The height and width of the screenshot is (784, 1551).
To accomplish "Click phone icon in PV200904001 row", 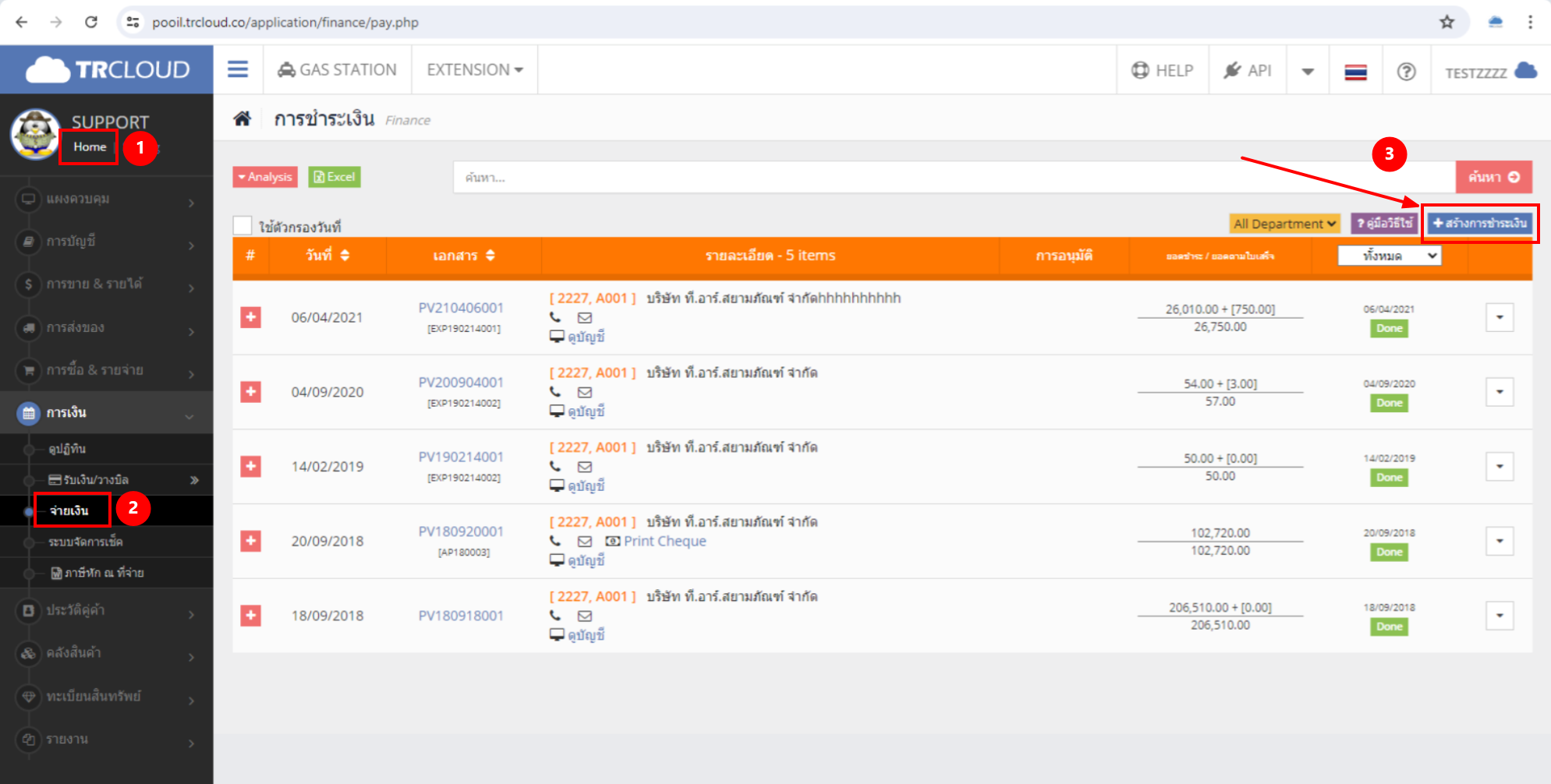I will 555,392.
